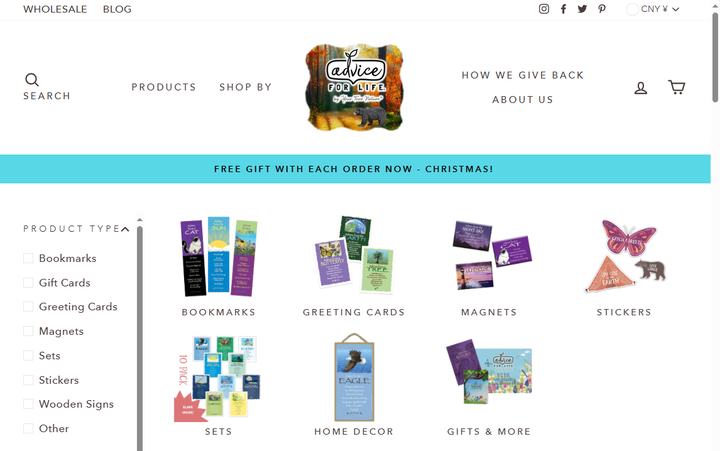Screen dimensions: 720x451
Task: Follow the Wholesale link
Action: click(x=55, y=9)
